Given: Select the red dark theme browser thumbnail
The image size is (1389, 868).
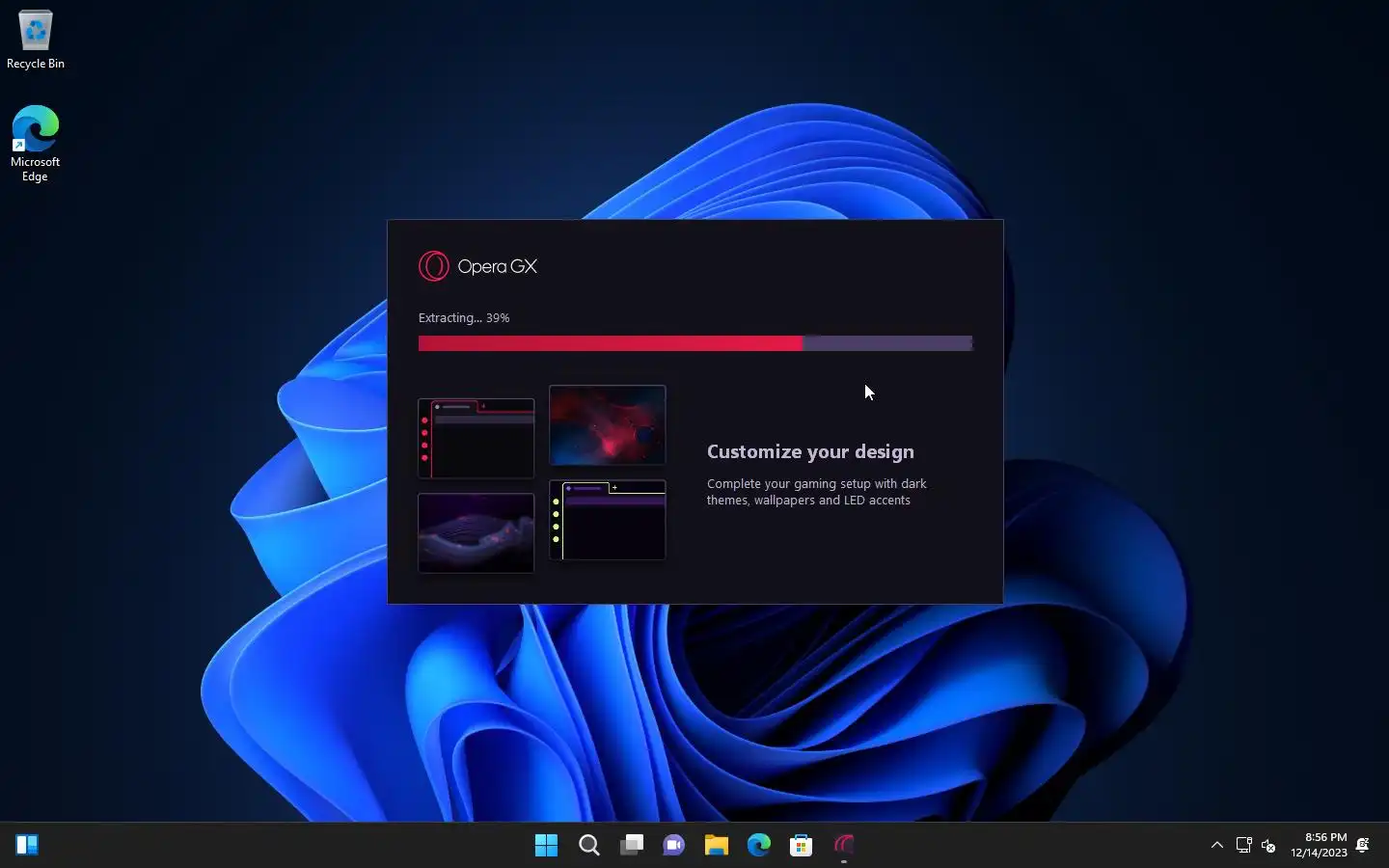Looking at the screenshot, I should coord(476,438).
